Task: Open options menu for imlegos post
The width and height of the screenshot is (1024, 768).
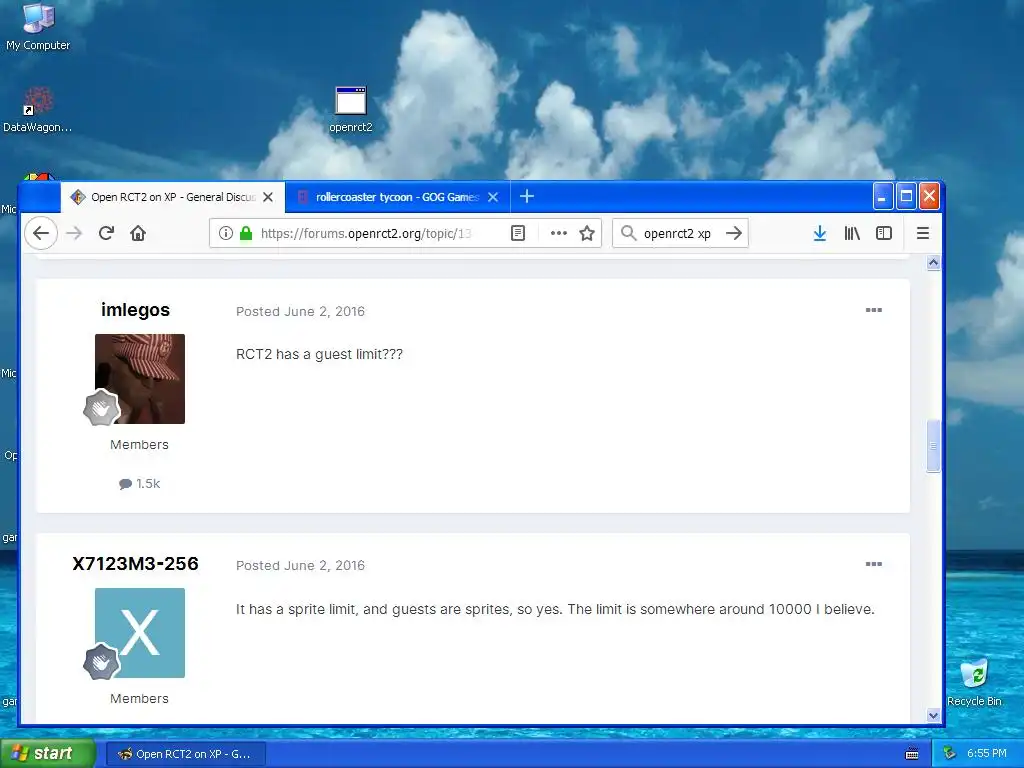Action: [873, 310]
